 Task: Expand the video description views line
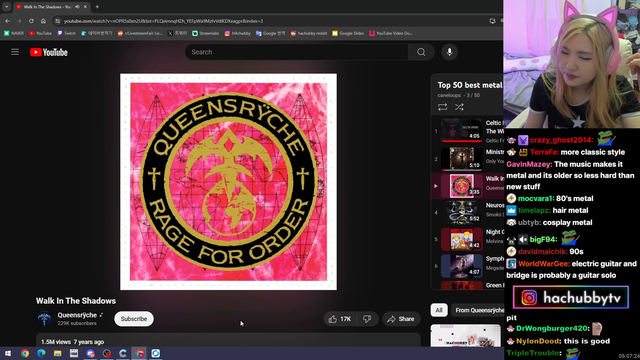click(x=72, y=342)
